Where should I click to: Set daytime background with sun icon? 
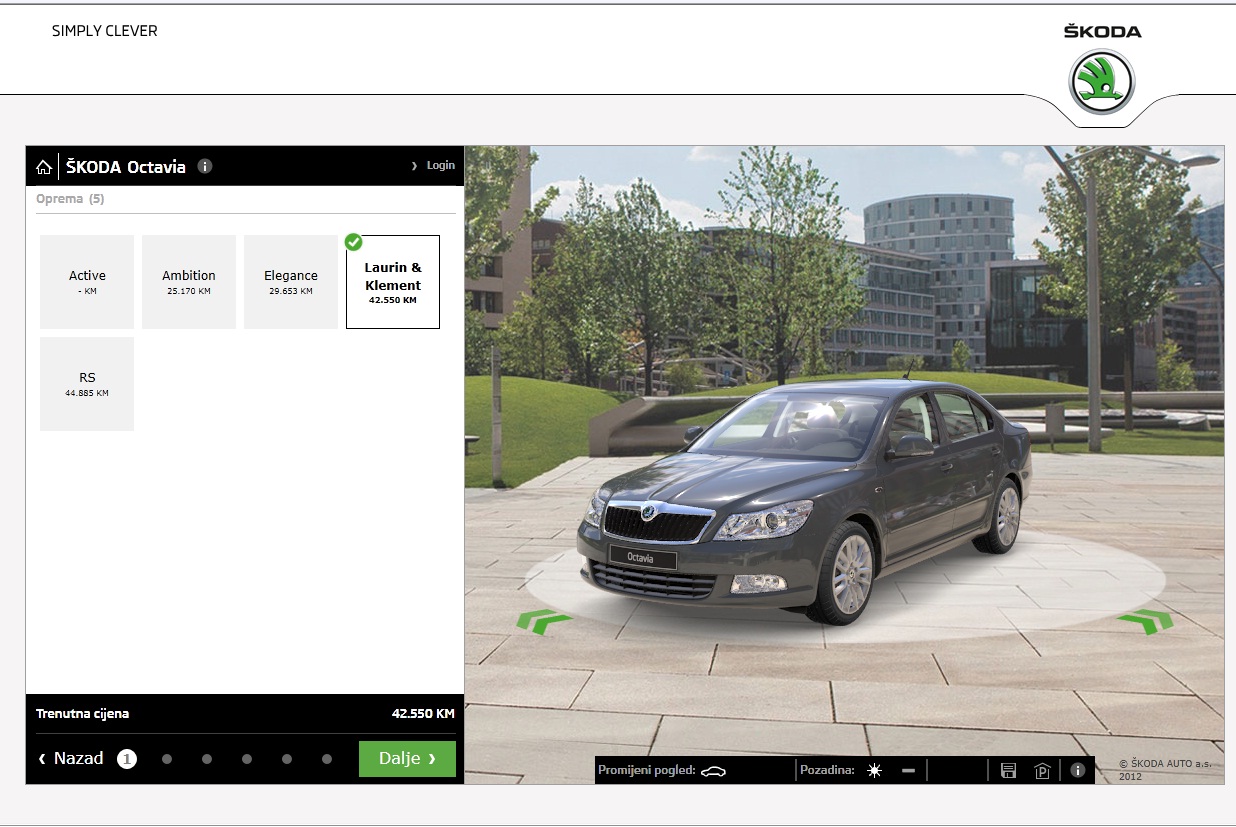pyautogui.click(x=875, y=771)
